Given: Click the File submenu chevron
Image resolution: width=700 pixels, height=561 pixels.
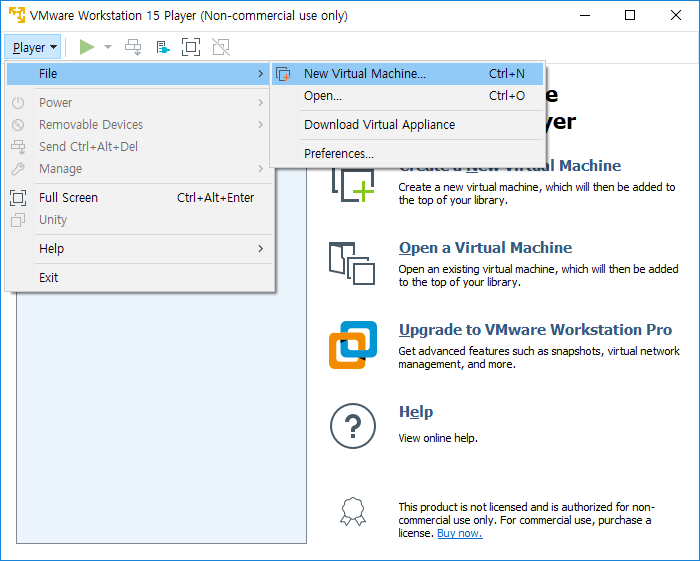Looking at the screenshot, I should pos(261,74).
